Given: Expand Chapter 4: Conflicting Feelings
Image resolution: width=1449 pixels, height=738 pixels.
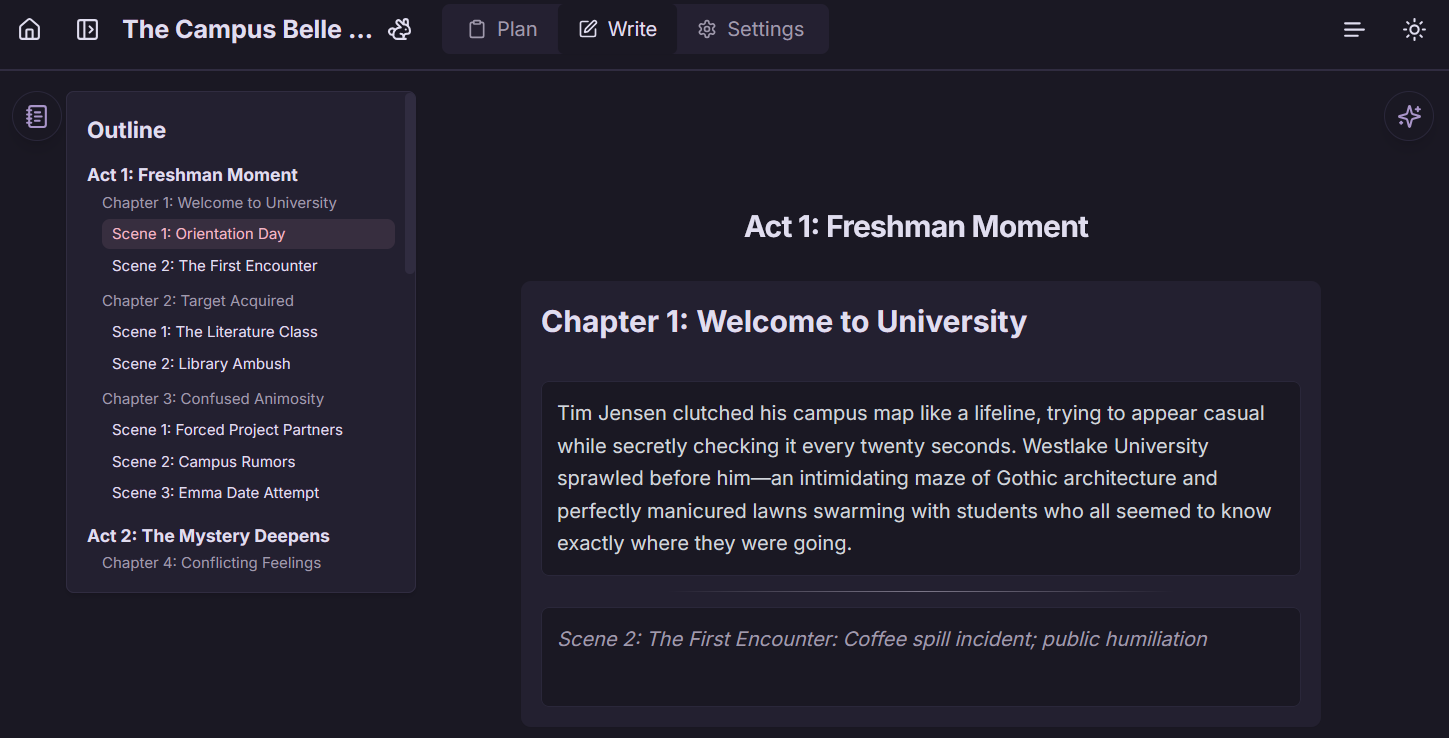Looking at the screenshot, I should click(211, 562).
